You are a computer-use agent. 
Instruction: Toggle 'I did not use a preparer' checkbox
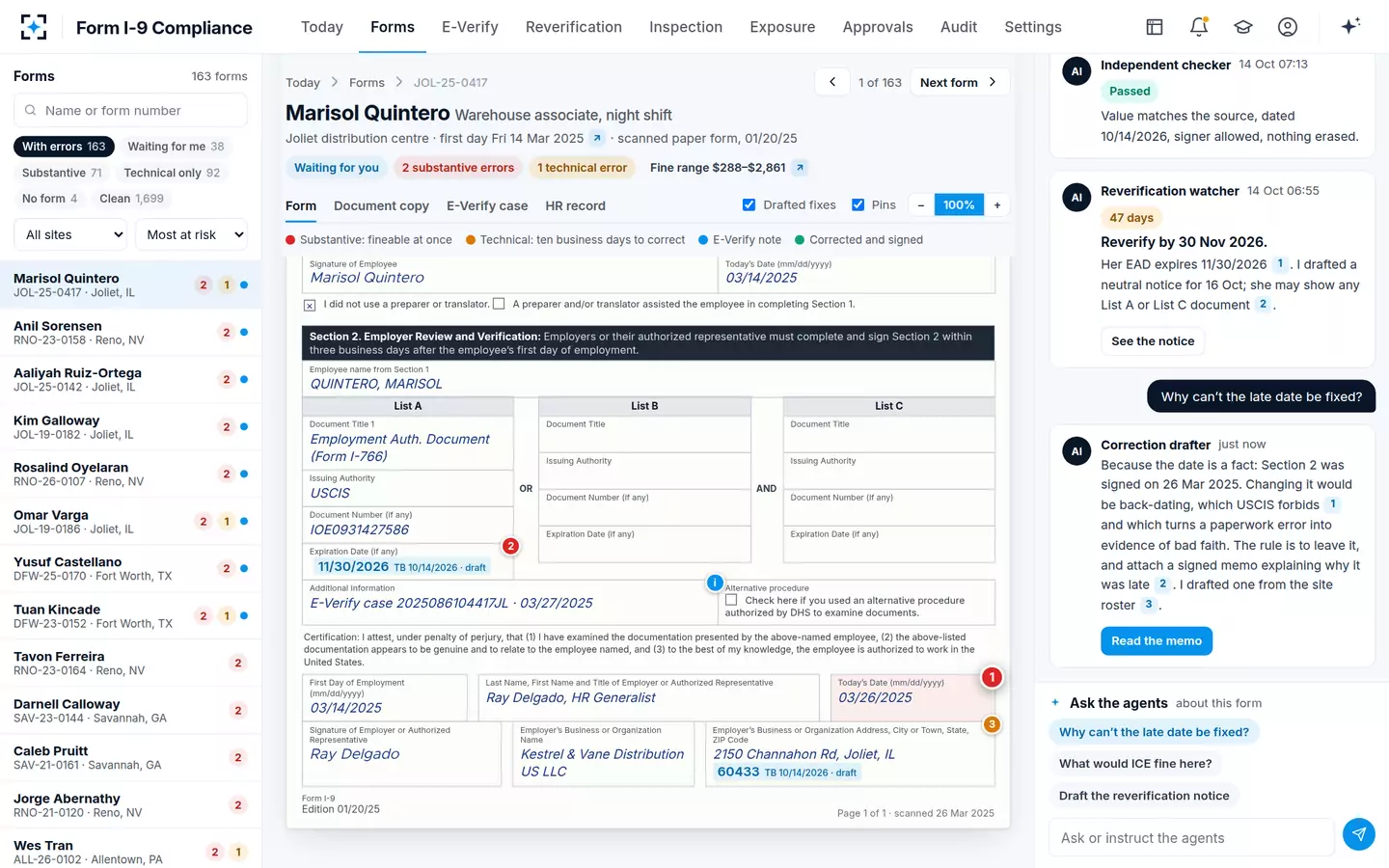coord(310,305)
